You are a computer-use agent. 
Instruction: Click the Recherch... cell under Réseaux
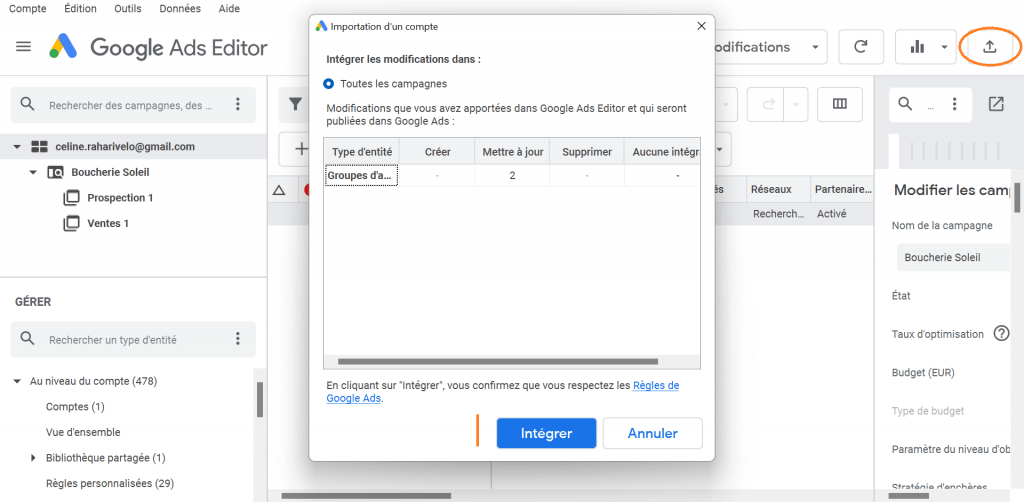pyautogui.click(x=778, y=213)
